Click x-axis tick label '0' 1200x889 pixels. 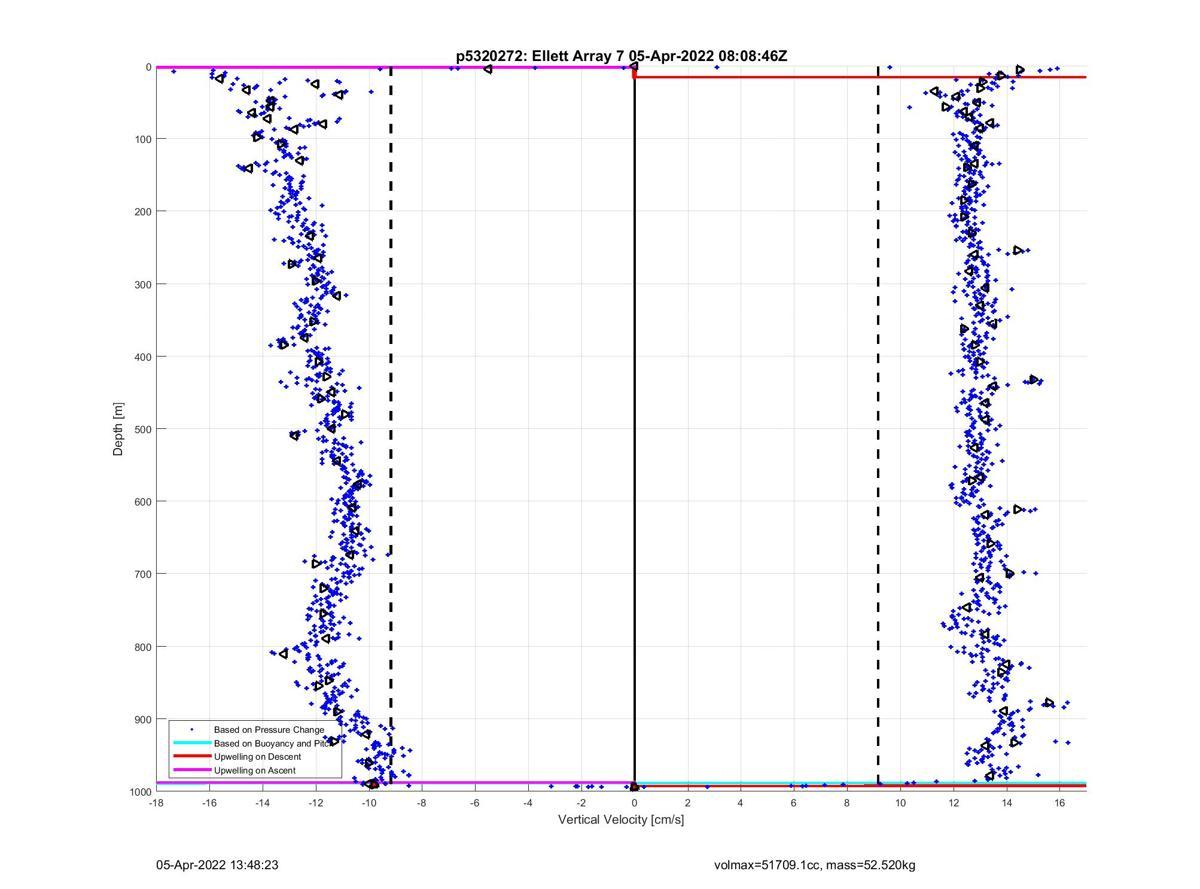(x=634, y=802)
